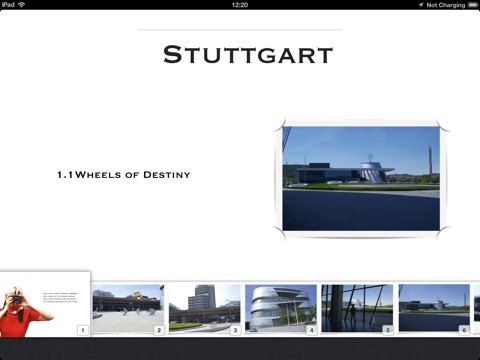Open page 4 thumbnail of silver building
The image size is (480, 360).
[x=281, y=309]
